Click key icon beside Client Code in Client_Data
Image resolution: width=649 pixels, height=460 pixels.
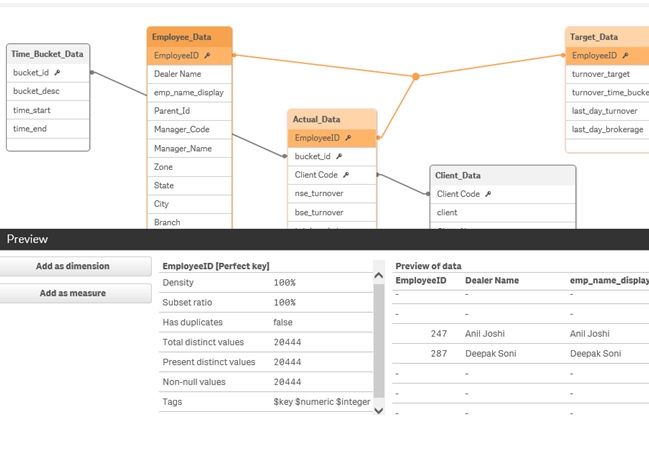pyautogui.click(x=488, y=194)
